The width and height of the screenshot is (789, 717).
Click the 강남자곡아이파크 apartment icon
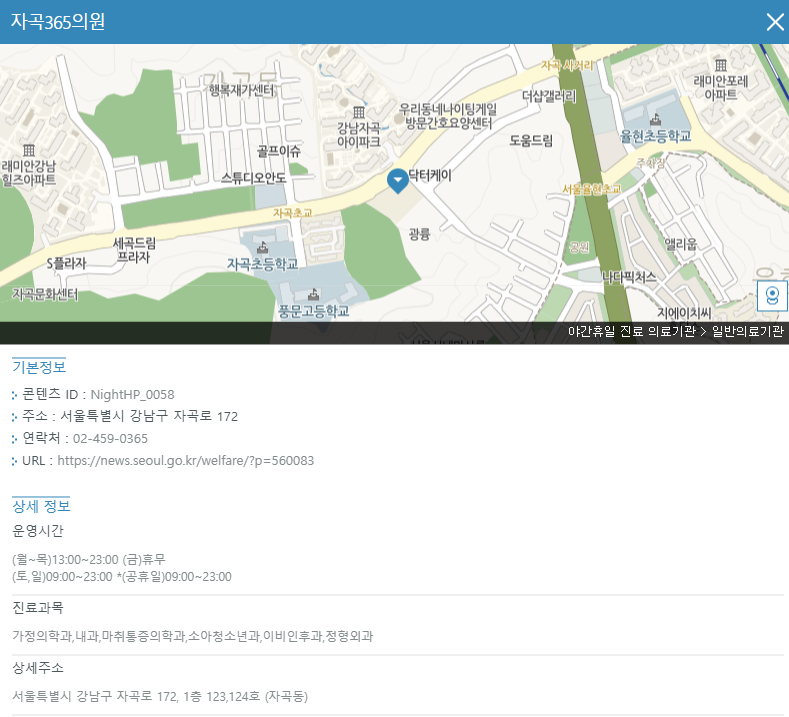(x=359, y=112)
